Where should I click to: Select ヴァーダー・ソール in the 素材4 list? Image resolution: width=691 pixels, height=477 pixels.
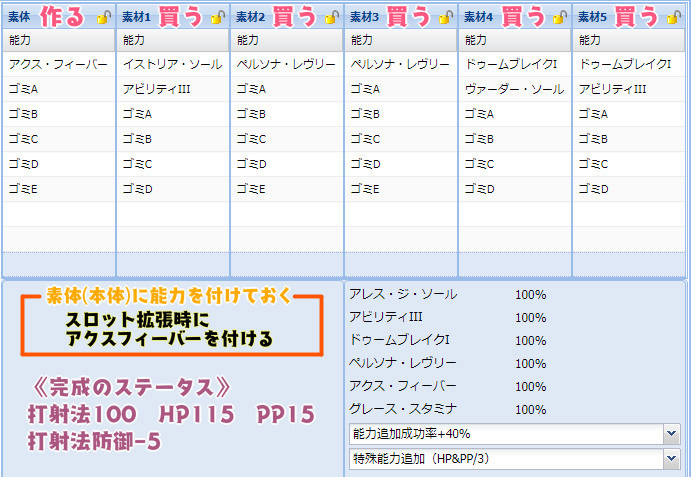pyautogui.click(x=515, y=89)
